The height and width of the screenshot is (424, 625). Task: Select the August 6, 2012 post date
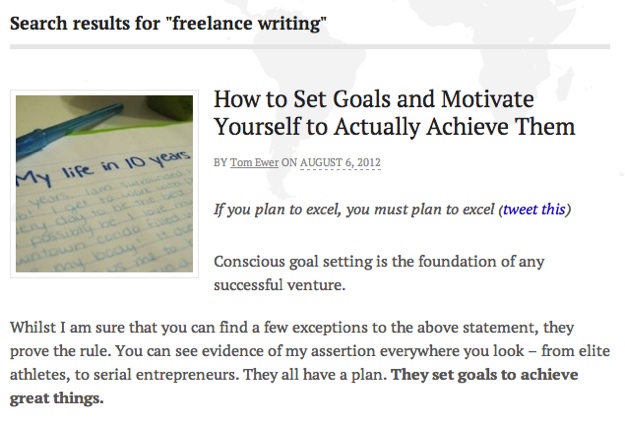pos(343,162)
